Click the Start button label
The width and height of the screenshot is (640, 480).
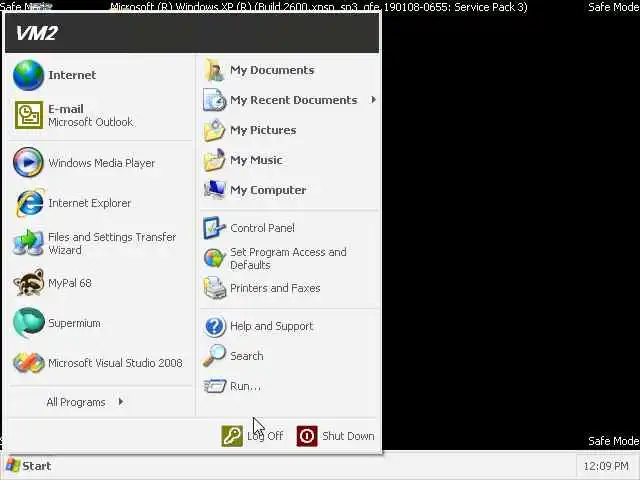(37, 466)
